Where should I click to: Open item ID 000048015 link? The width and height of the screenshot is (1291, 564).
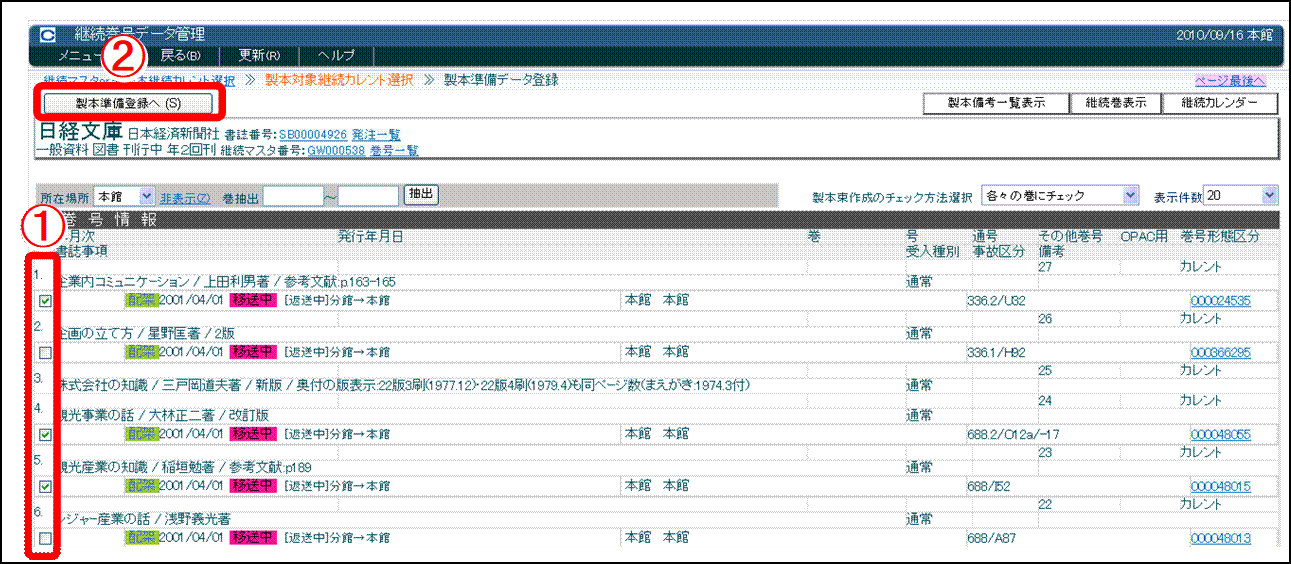coord(1220,487)
